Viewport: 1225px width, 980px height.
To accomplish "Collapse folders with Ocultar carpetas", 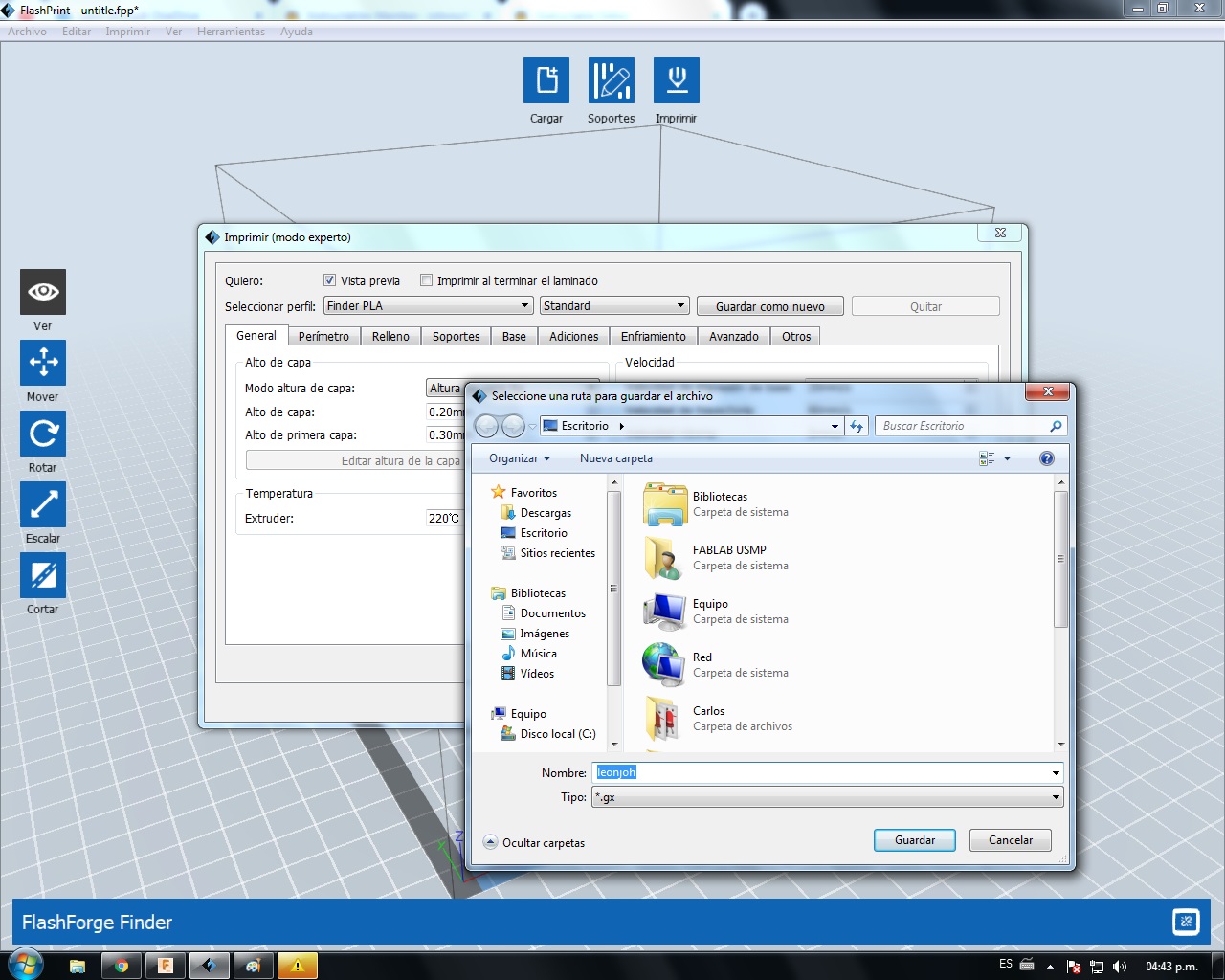I will [x=534, y=842].
